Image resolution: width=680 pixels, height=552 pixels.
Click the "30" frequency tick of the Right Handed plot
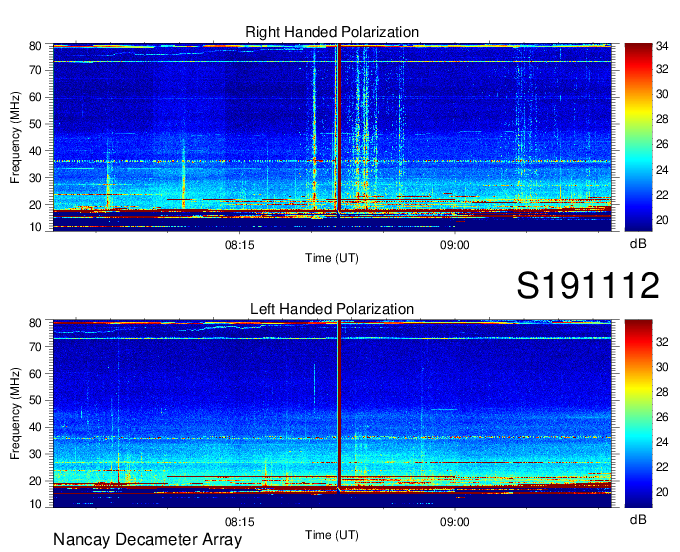click(x=35, y=178)
